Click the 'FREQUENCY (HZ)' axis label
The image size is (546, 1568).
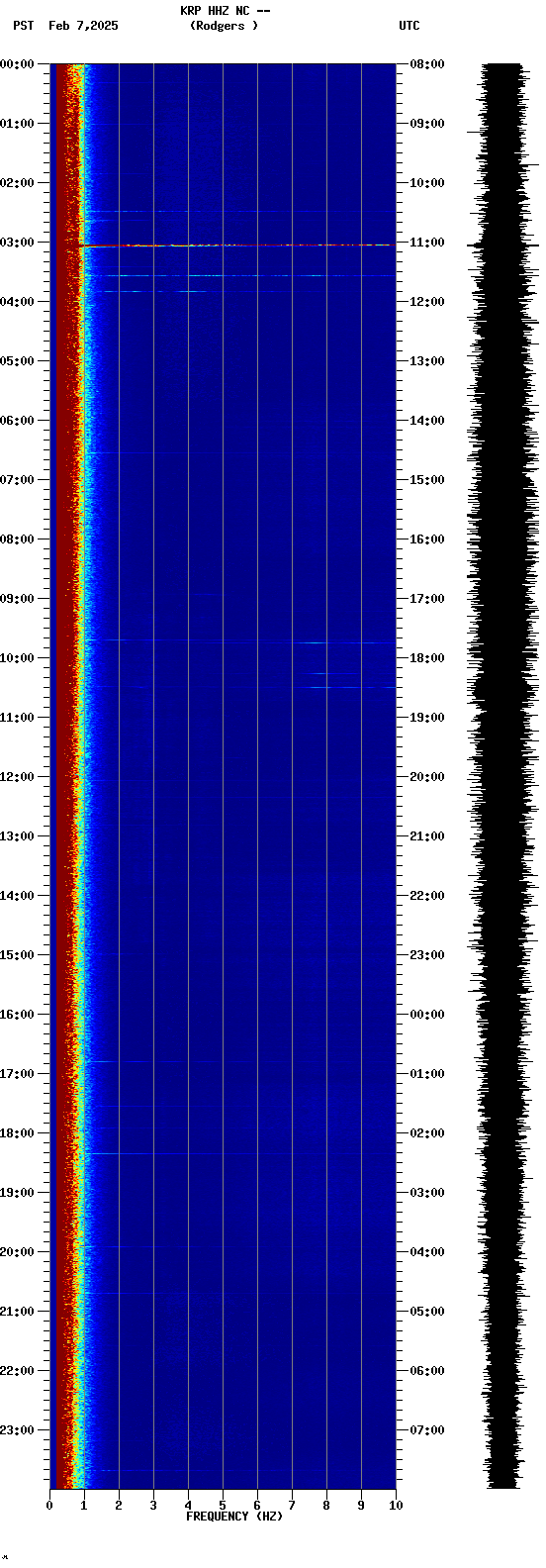[234, 1517]
